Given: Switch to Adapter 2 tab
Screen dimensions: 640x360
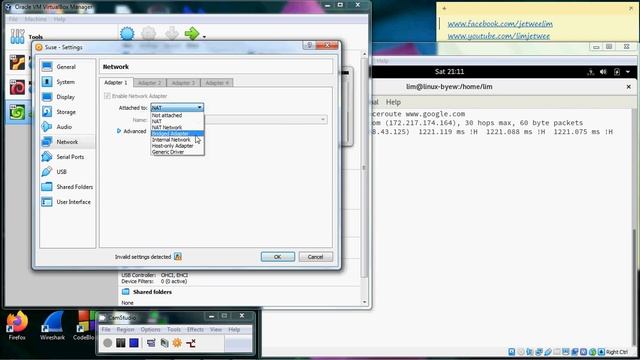Looking at the screenshot, I should 149,83.
